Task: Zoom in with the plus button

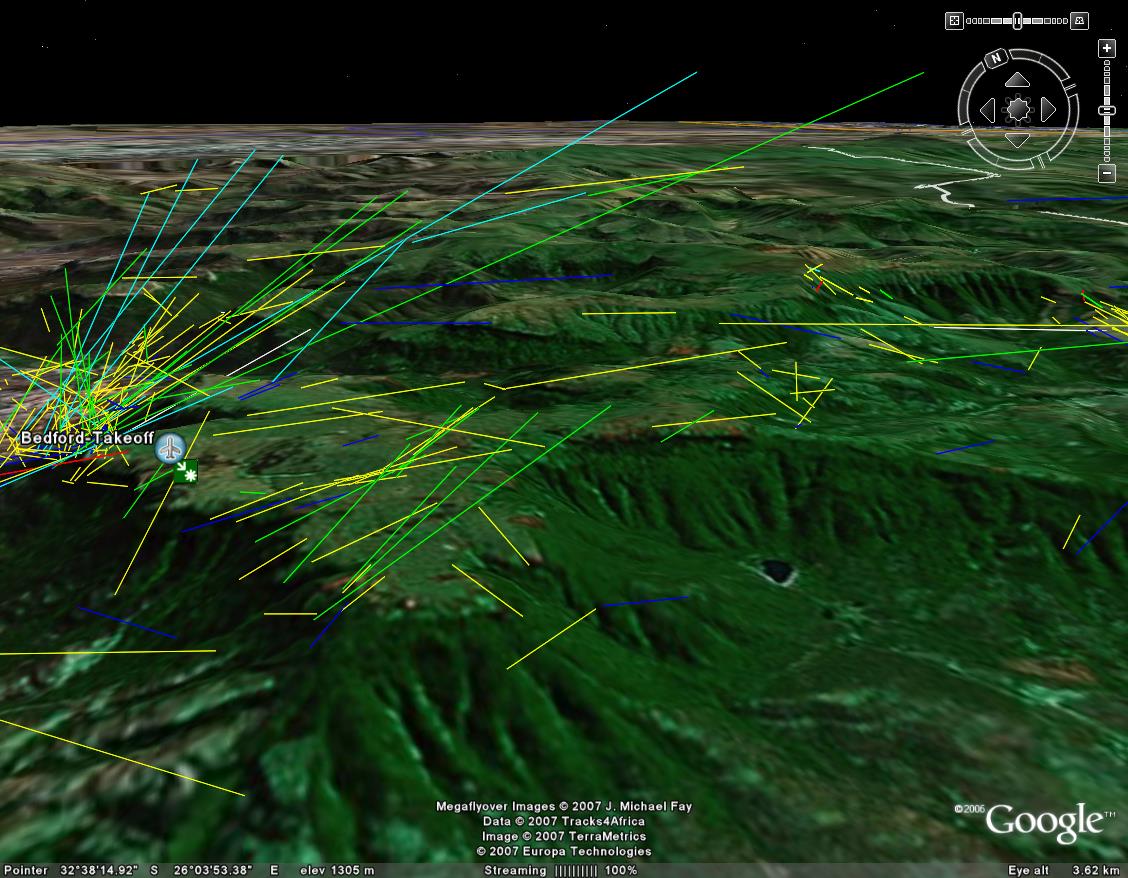Action: 1106,48
